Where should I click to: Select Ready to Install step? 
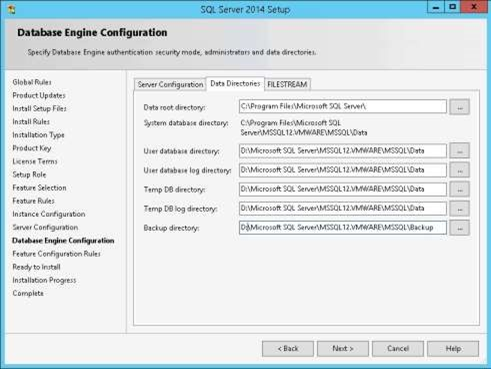(36, 267)
